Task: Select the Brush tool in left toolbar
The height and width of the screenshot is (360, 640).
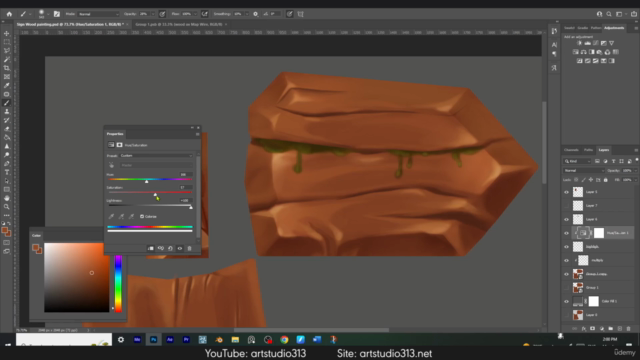Action: point(7,103)
